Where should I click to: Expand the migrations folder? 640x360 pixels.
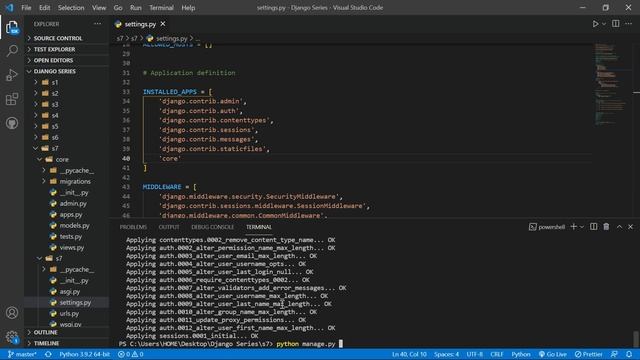pyautogui.click(x=67, y=181)
